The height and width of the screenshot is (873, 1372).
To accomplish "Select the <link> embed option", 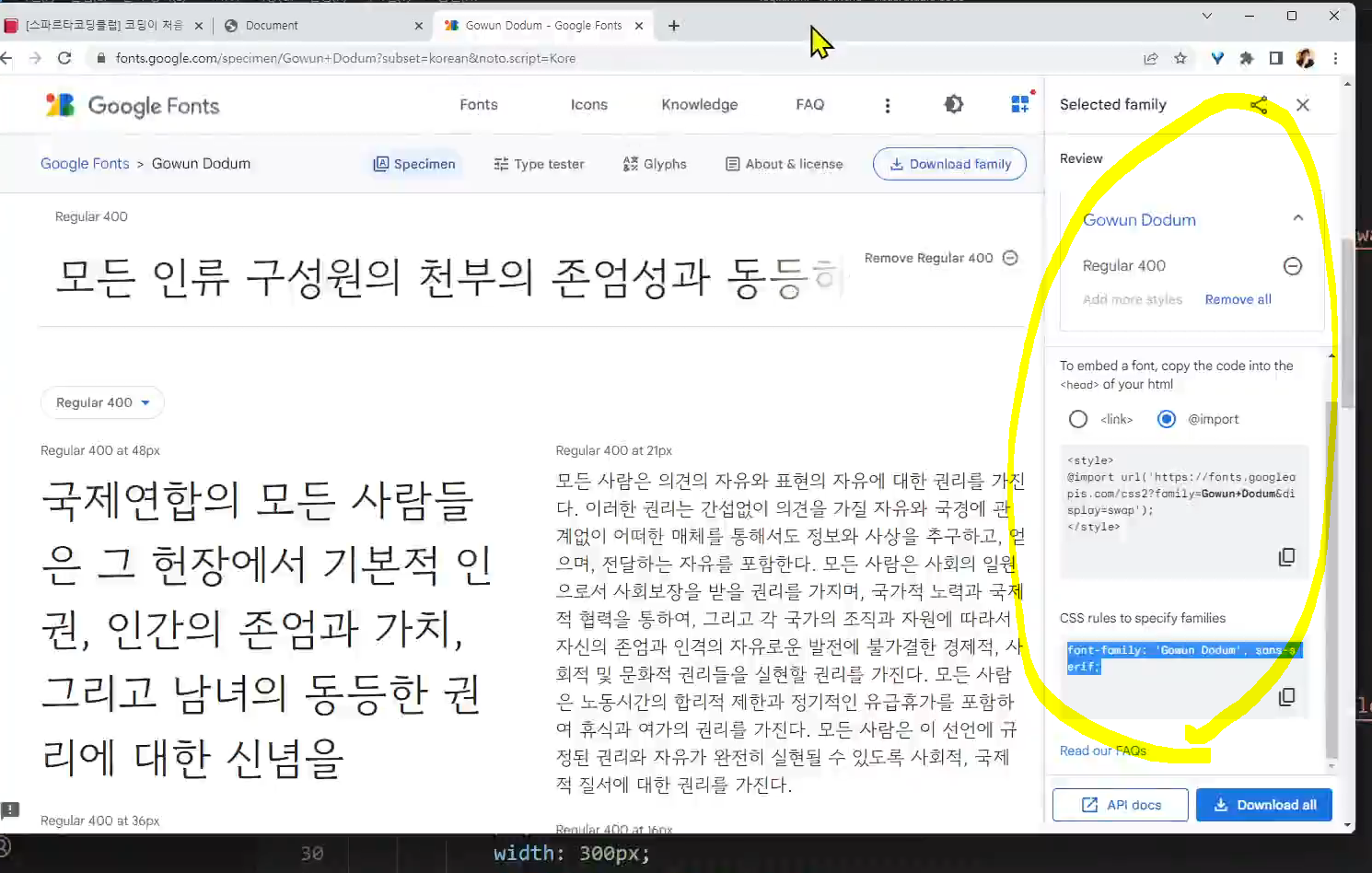I will pyautogui.click(x=1078, y=419).
